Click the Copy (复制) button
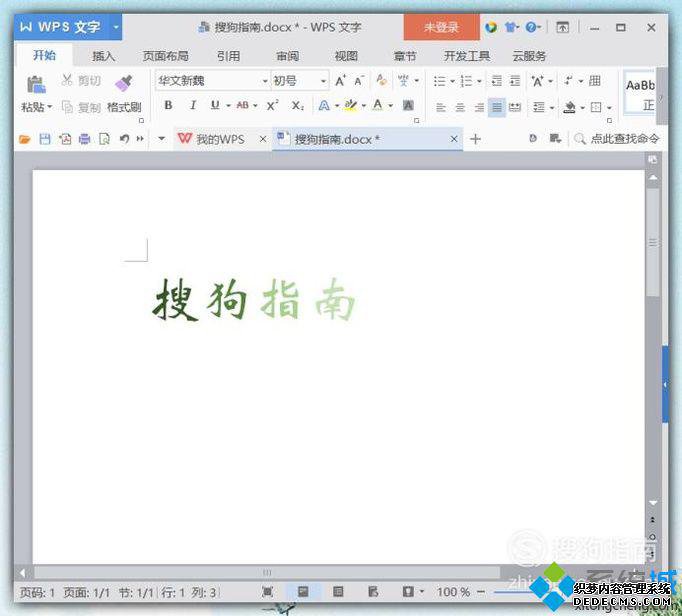 [81, 107]
